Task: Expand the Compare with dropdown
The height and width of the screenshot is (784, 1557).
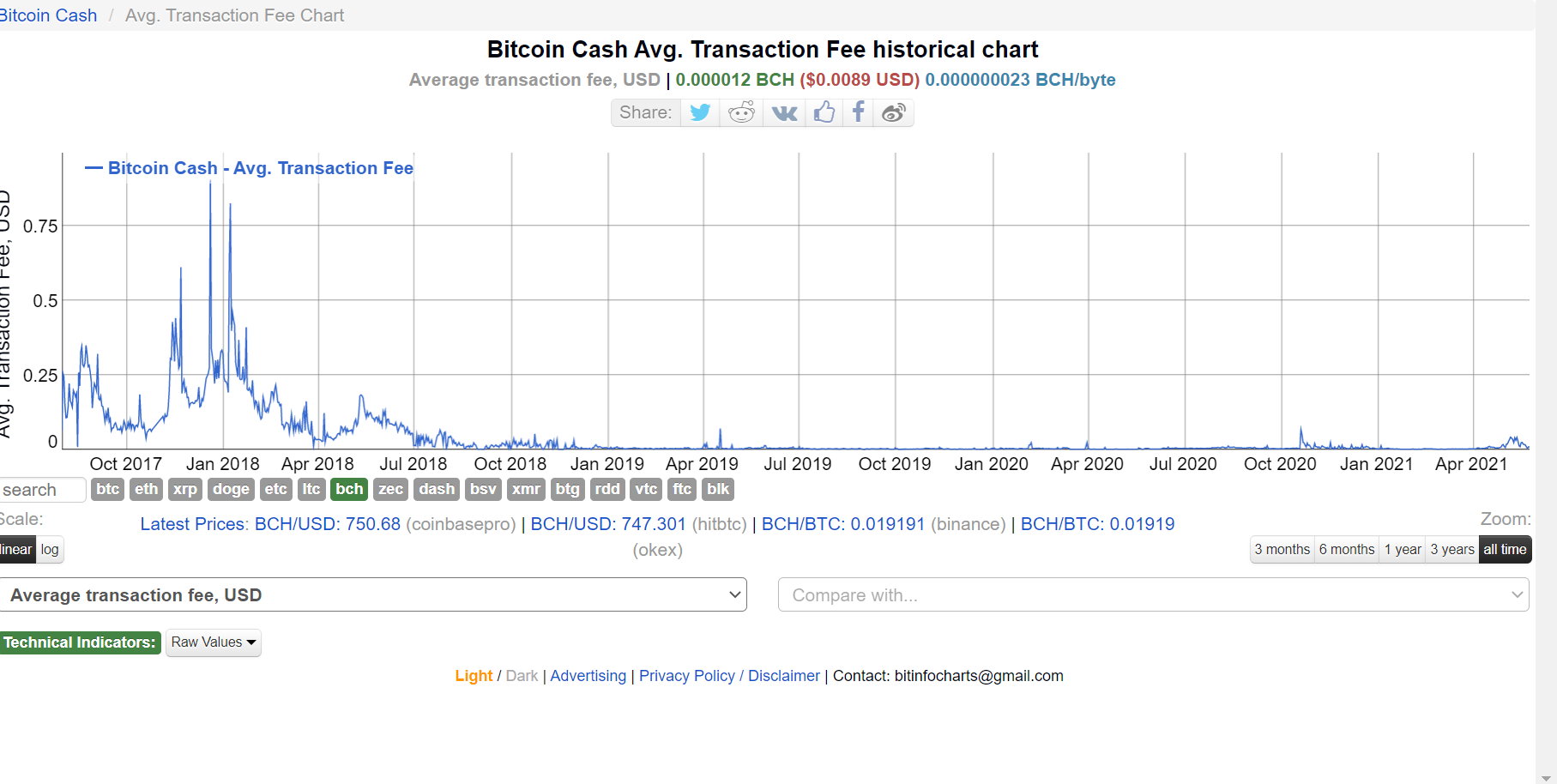Action: point(1153,594)
